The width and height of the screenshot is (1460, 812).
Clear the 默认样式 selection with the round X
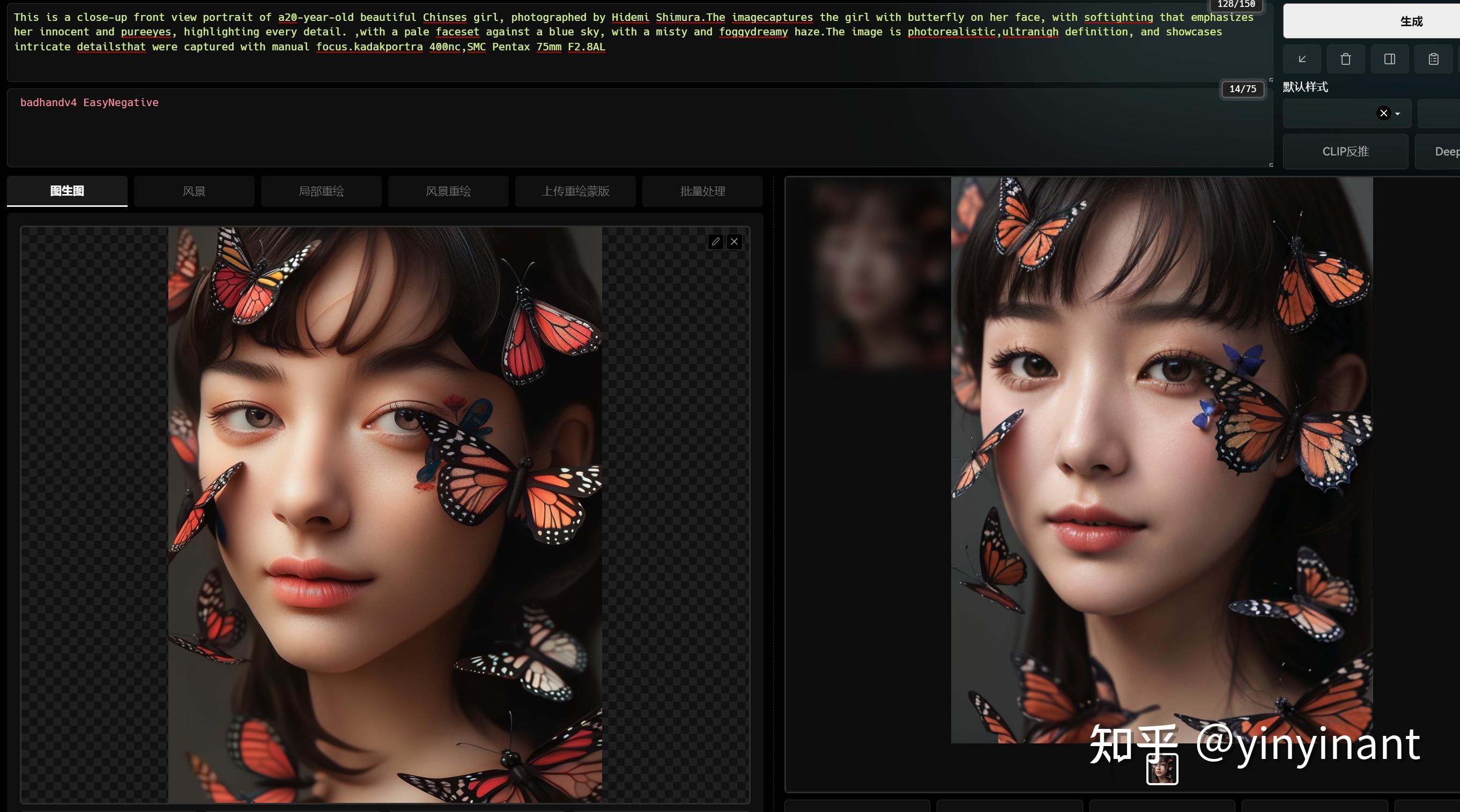(x=1383, y=113)
